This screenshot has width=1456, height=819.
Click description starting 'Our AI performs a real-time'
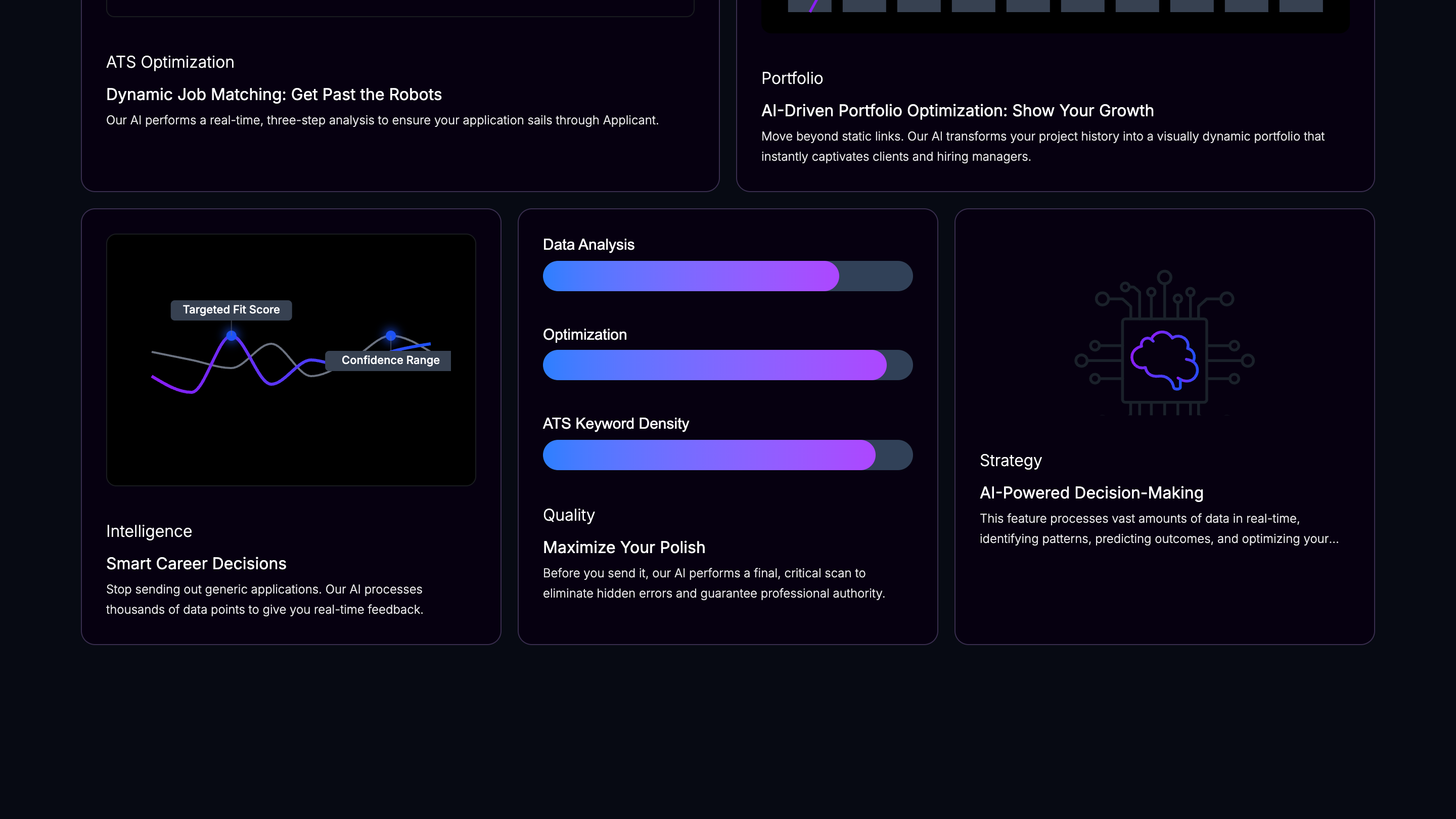pos(383,120)
